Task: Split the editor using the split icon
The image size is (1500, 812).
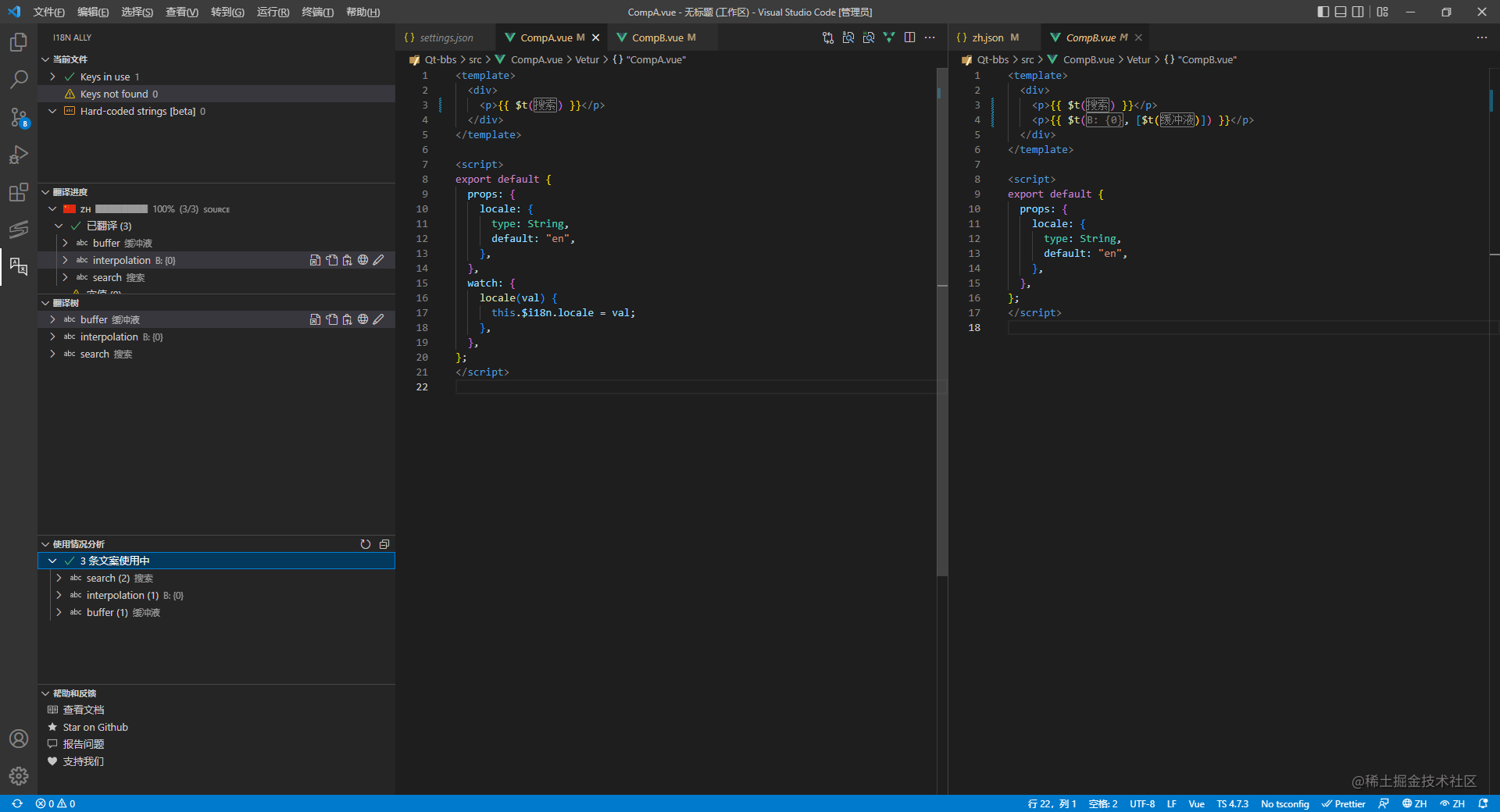Action: (910, 37)
